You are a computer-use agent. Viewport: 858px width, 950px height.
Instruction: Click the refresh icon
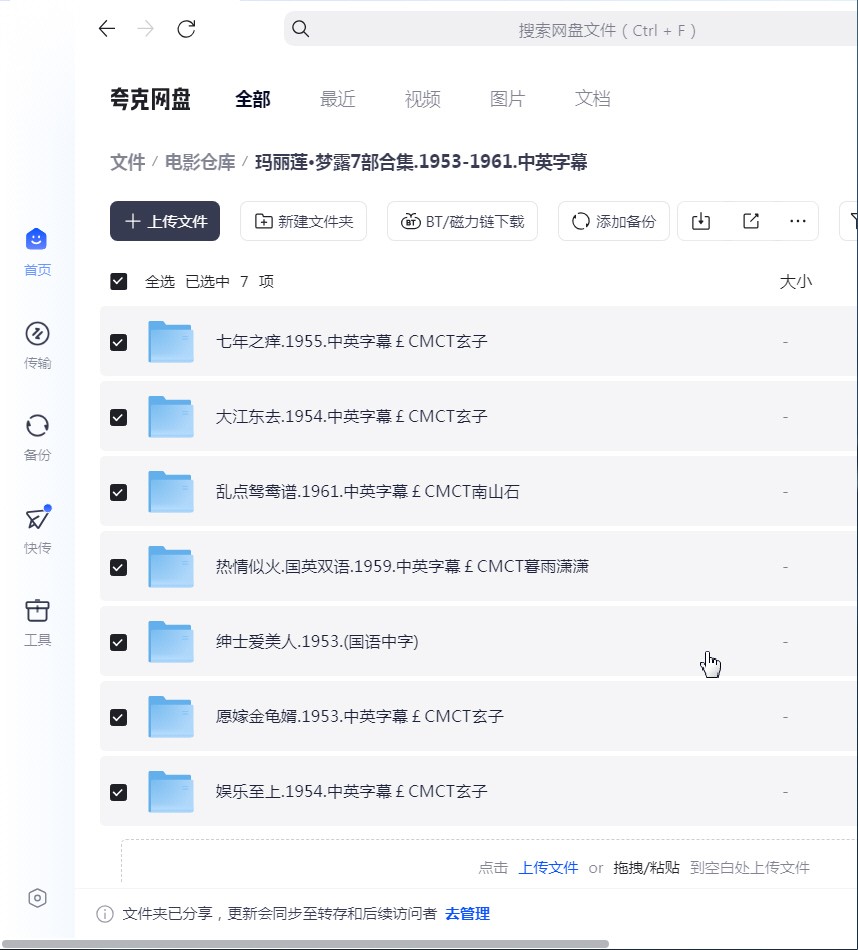tap(186, 28)
